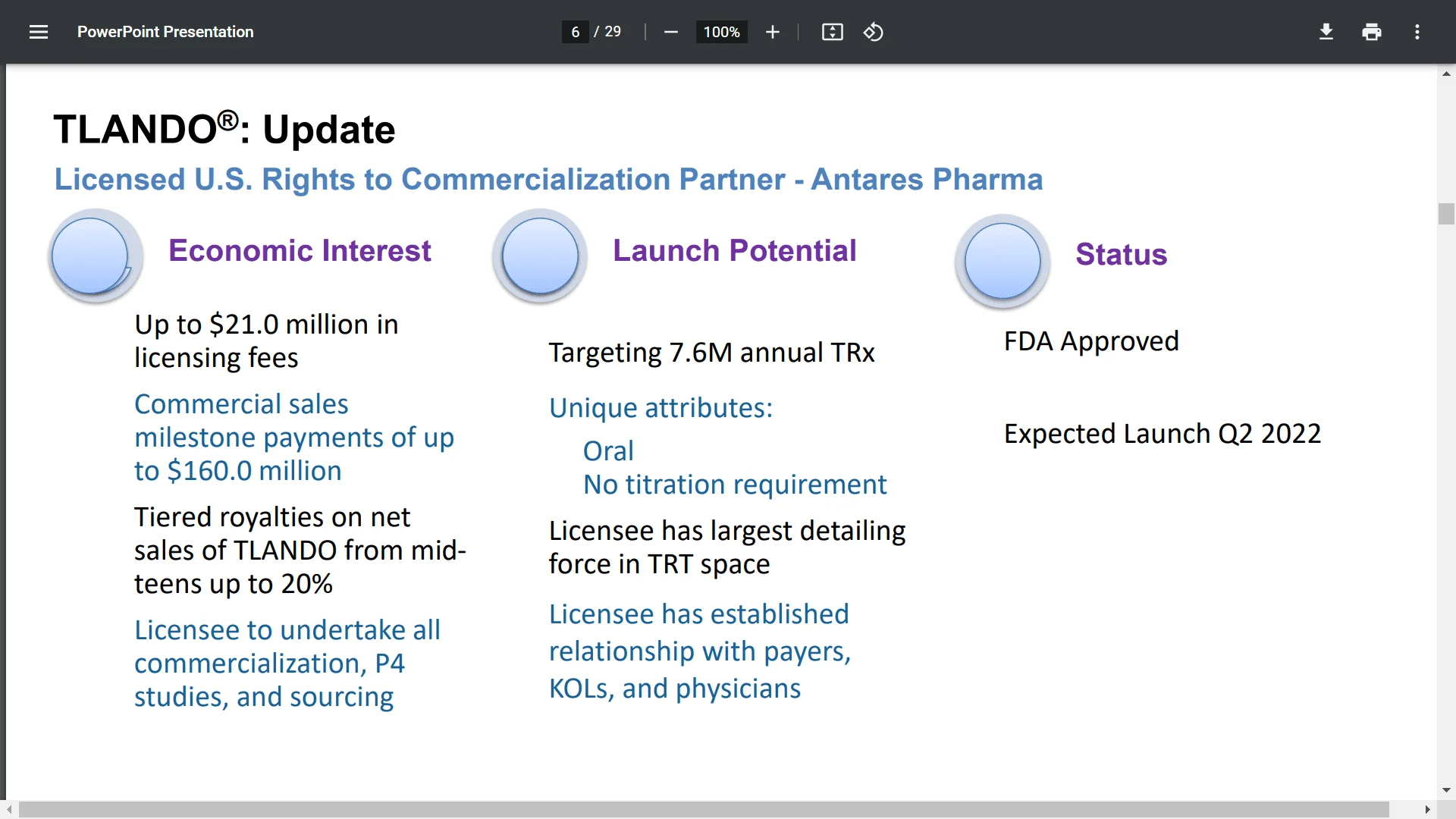Click the '$160.0 million' milestone payments paragraph
This screenshot has height=819, width=1456.
click(294, 438)
